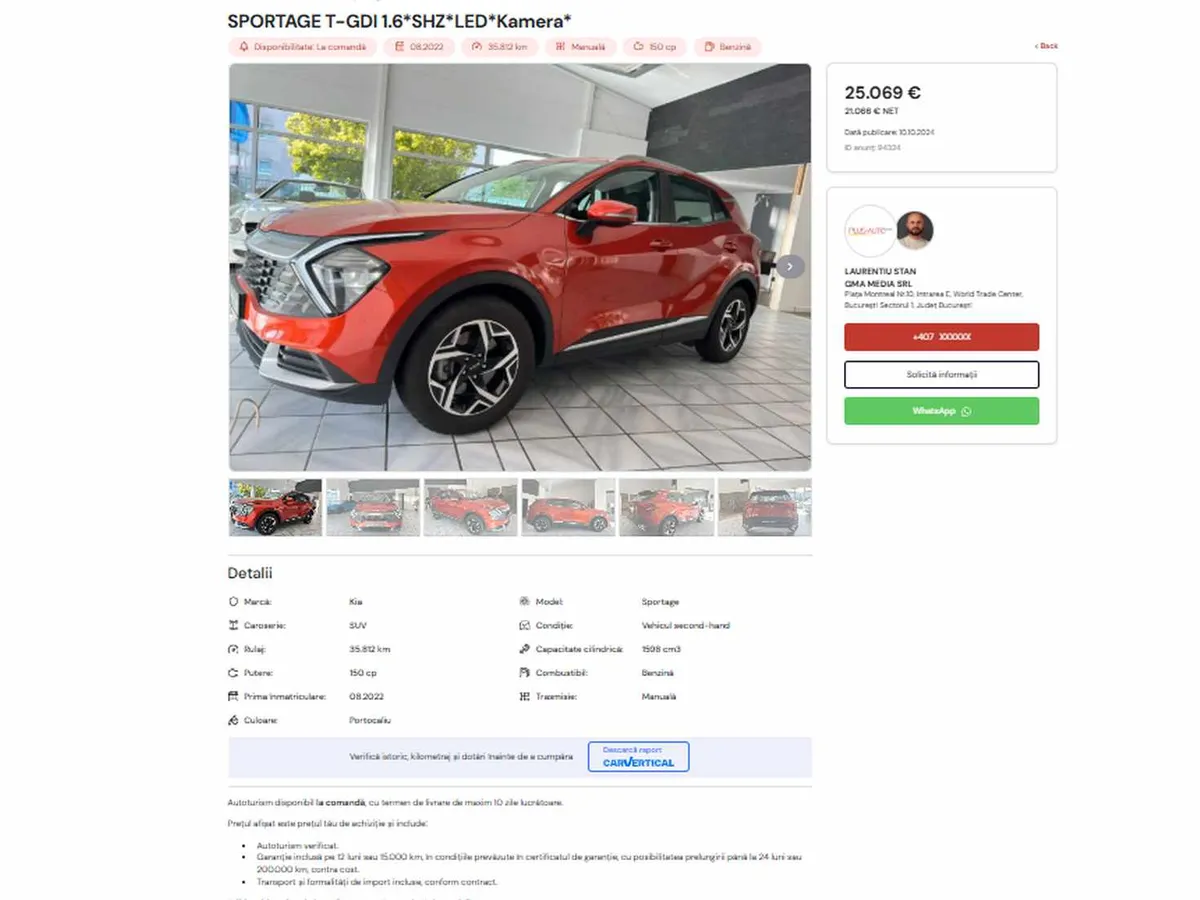Select the third car thumbnail
1200x900 pixels.
coord(471,508)
